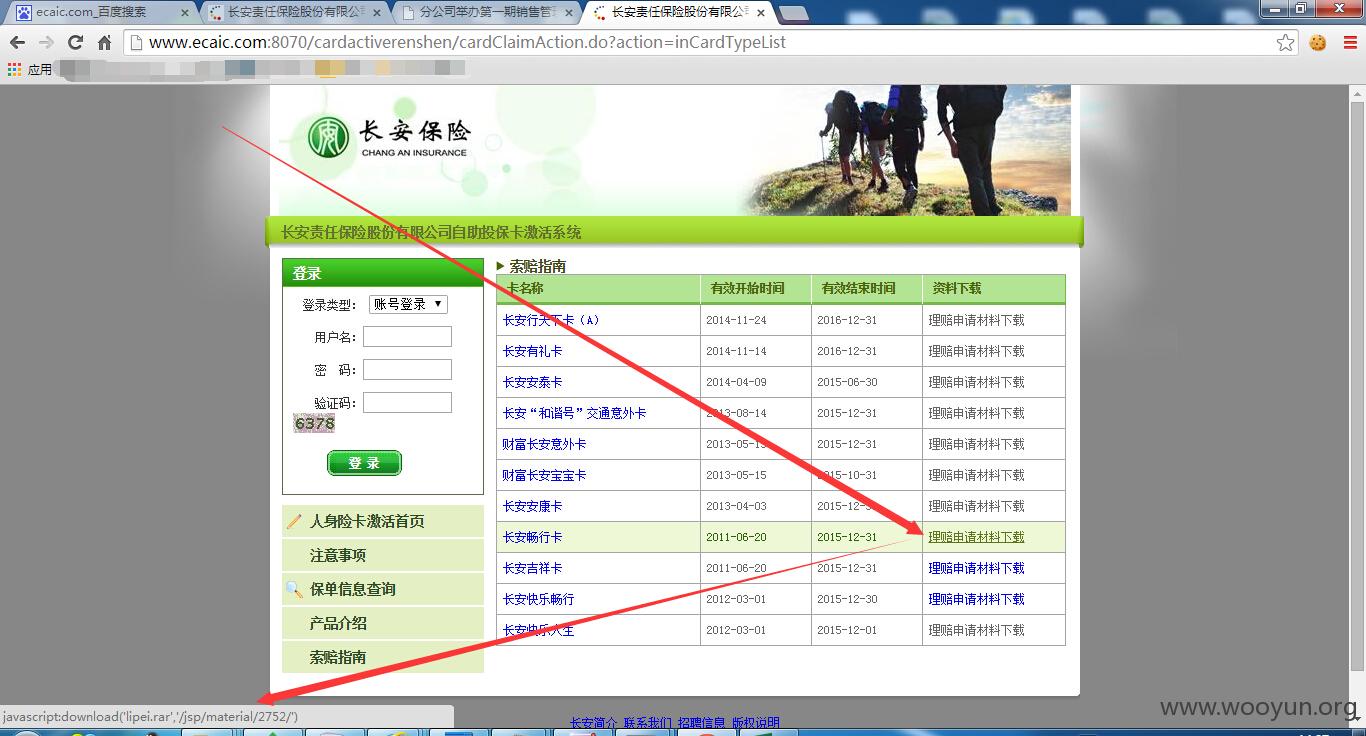The width and height of the screenshot is (1366, 736).
Task: Open the 长安快乐畅行 link
Action: click(538, 599)
